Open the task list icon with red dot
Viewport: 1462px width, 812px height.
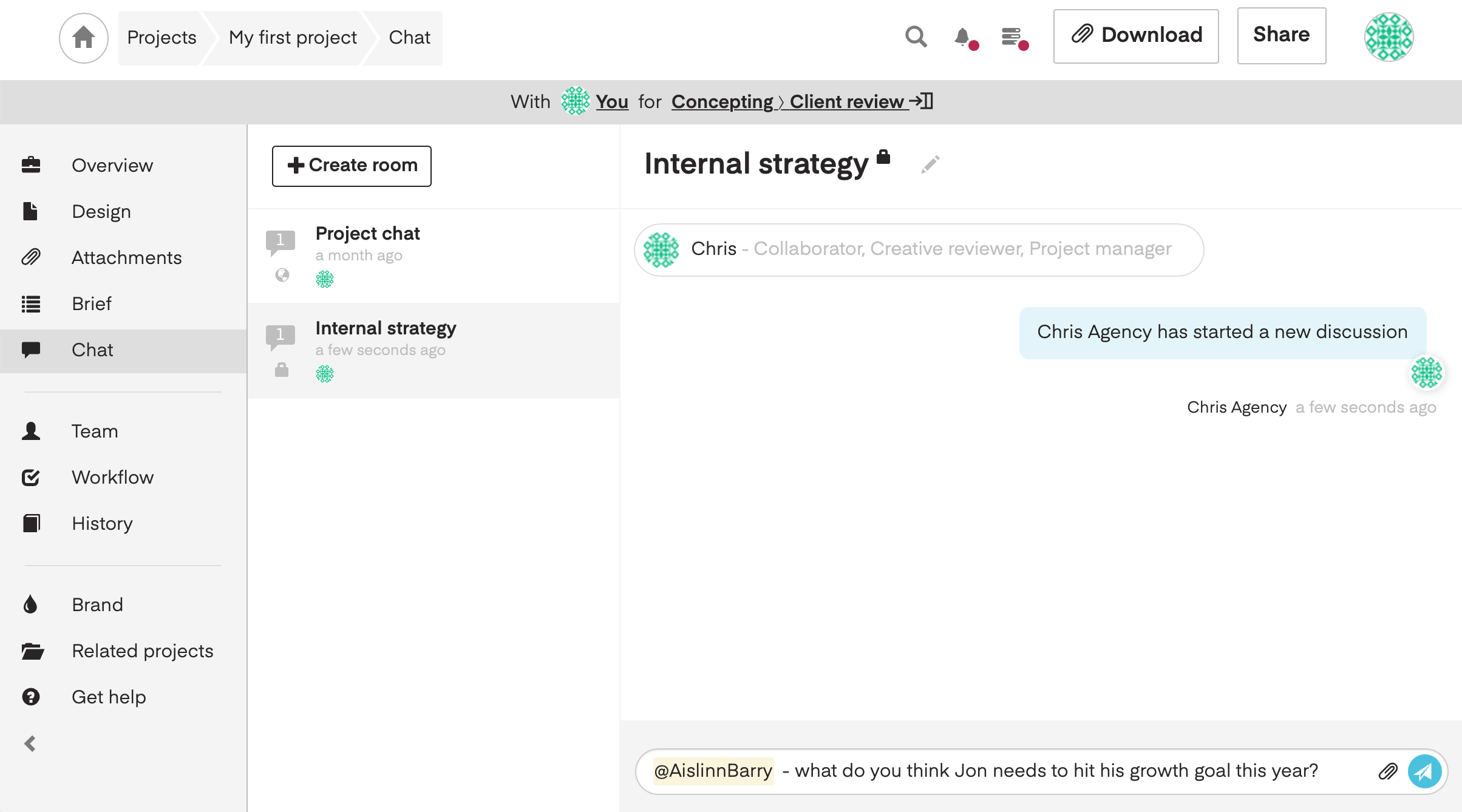[x=1011, y=37]
